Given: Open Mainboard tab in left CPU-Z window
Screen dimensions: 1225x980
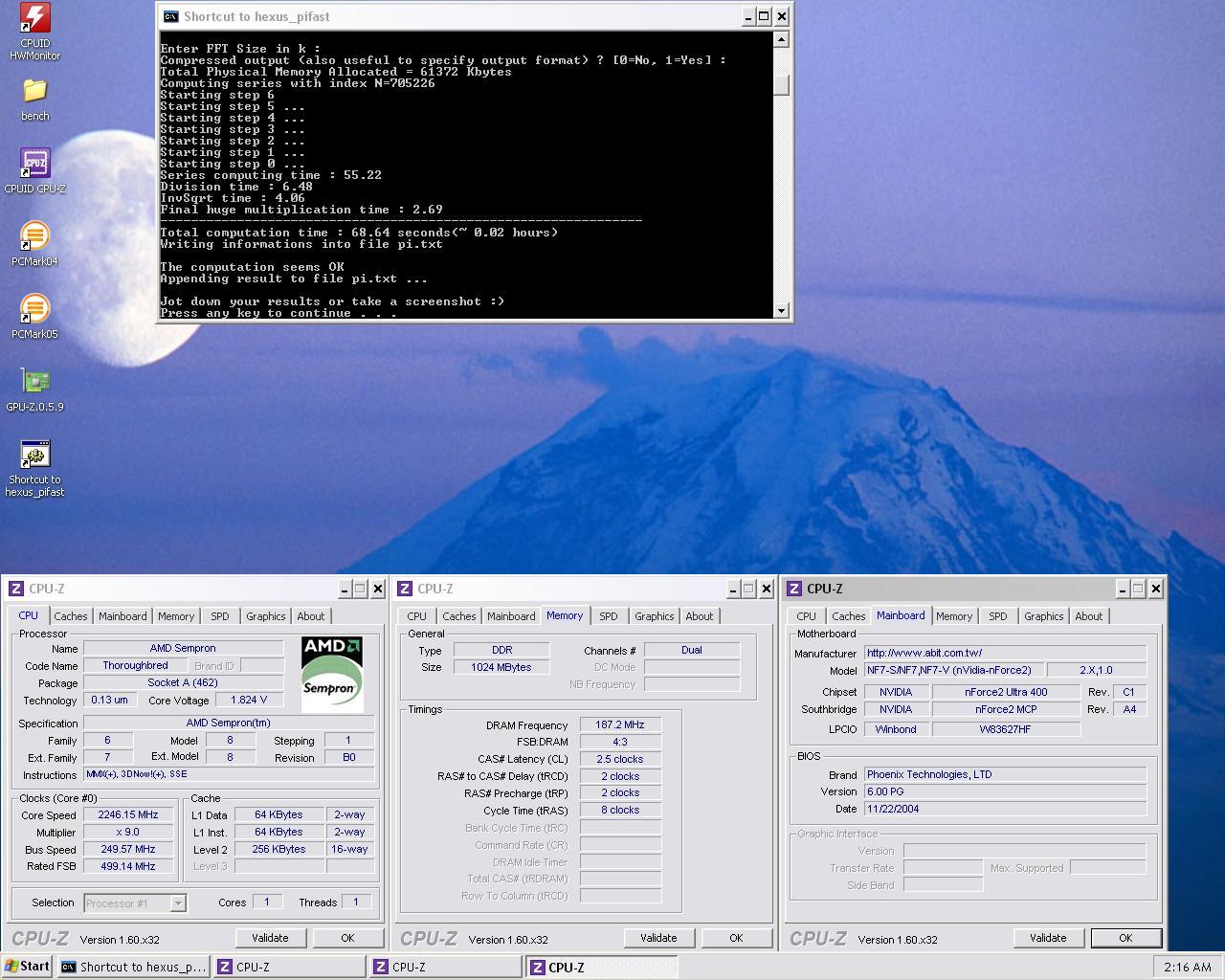Looking at the screenshot, I should 122,616.
